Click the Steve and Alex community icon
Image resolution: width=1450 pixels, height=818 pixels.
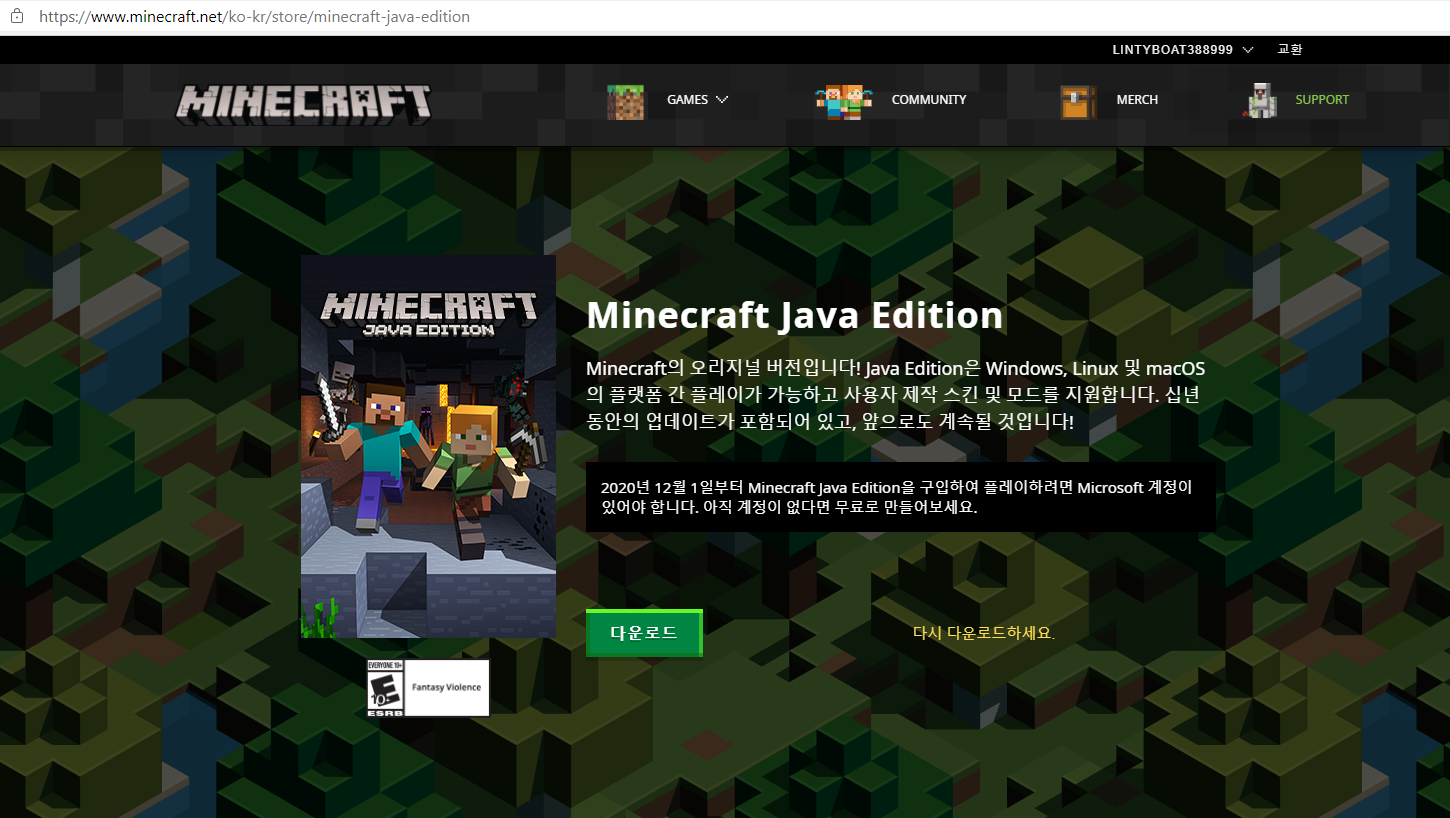tap(844, 101)
